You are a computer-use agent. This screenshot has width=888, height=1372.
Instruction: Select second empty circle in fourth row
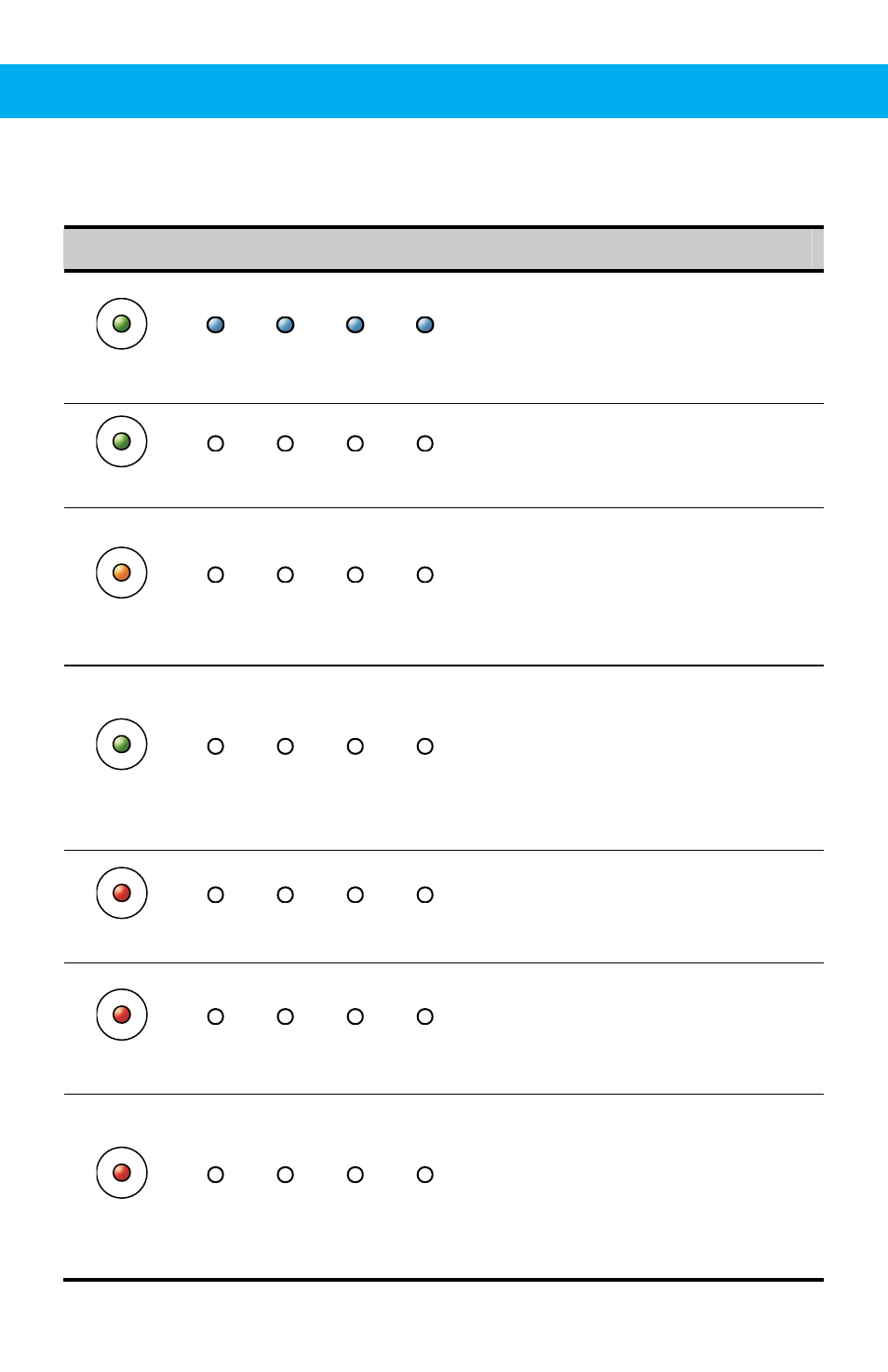(x=286, y=747)
